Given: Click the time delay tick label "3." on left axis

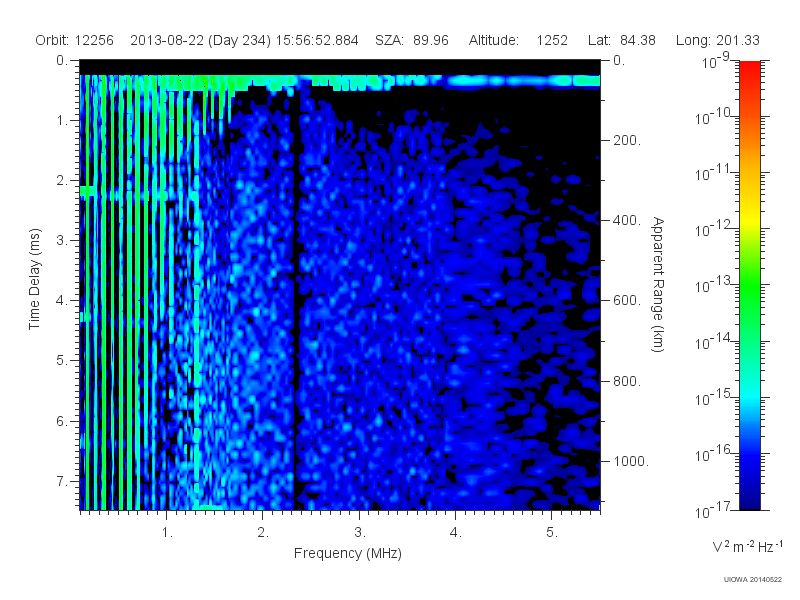Looking at the screenshot, I should pyautogui.click(x=62, y=240).
